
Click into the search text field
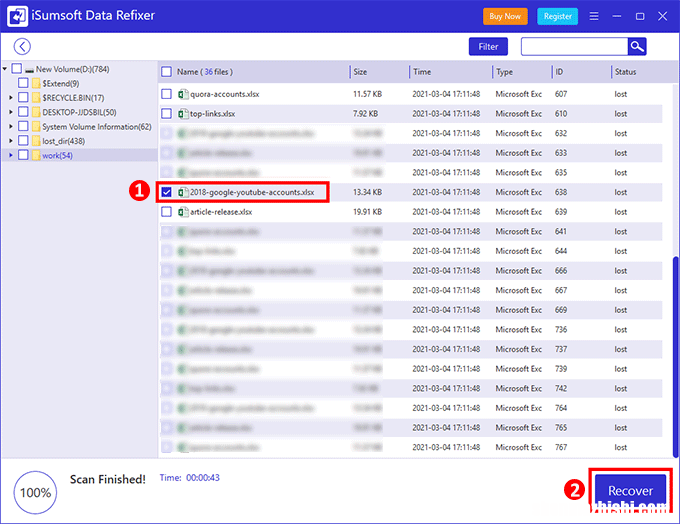(573, 46)
